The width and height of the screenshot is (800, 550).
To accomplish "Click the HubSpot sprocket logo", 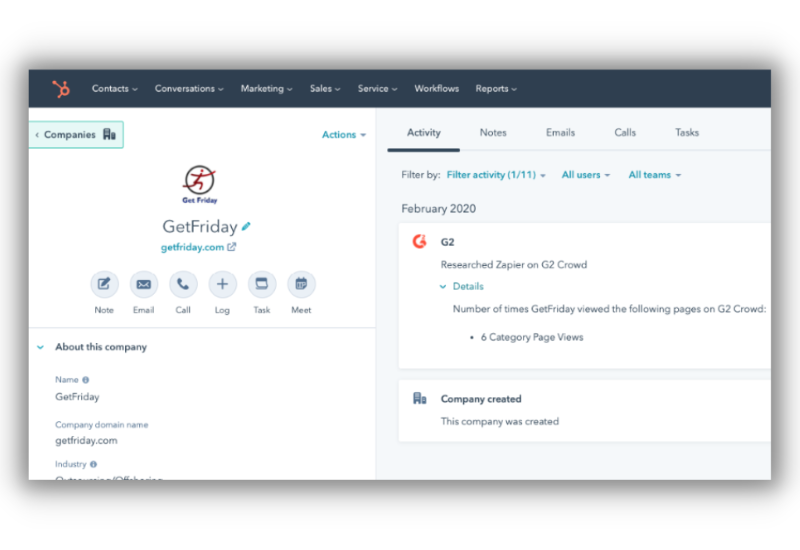I will 61,89.
